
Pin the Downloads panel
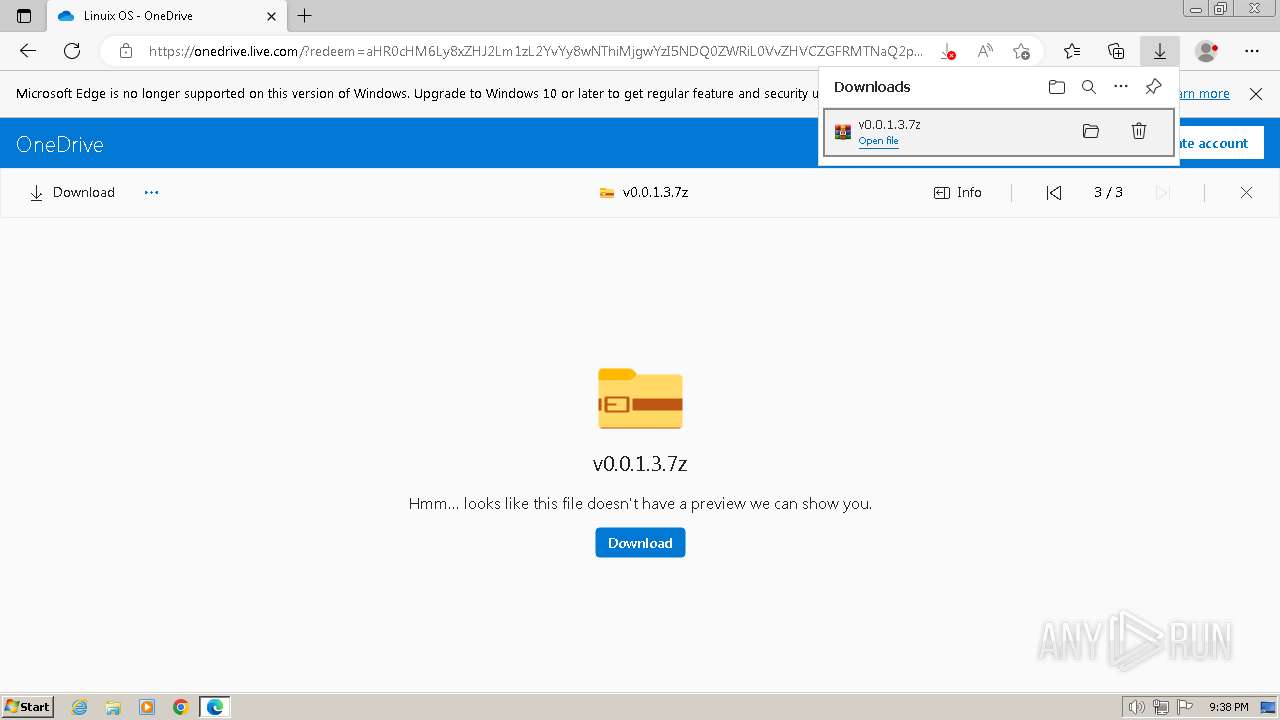point(1153,87)
